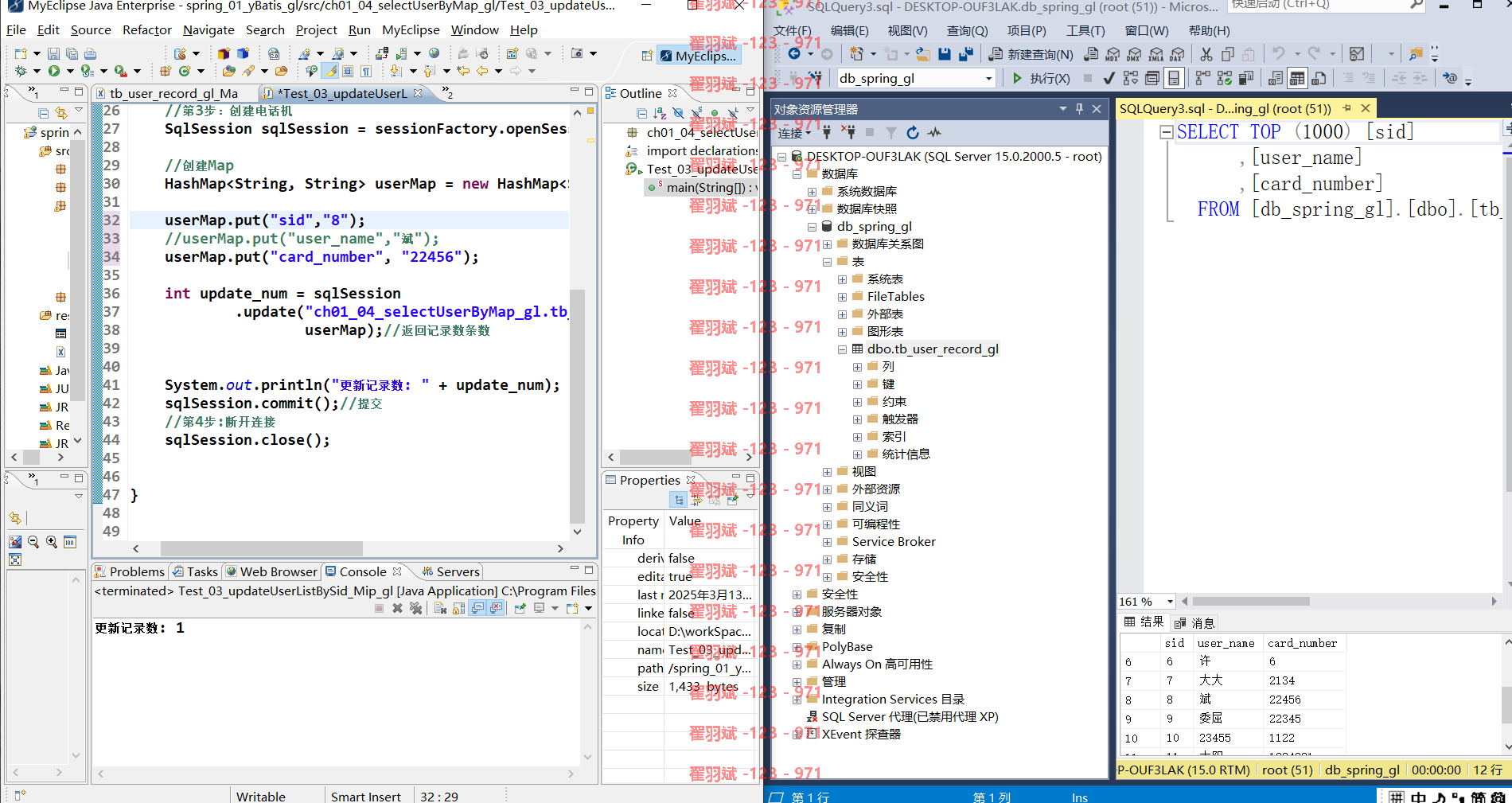Click the code editor horizontal scrollbar

(262, 548)
